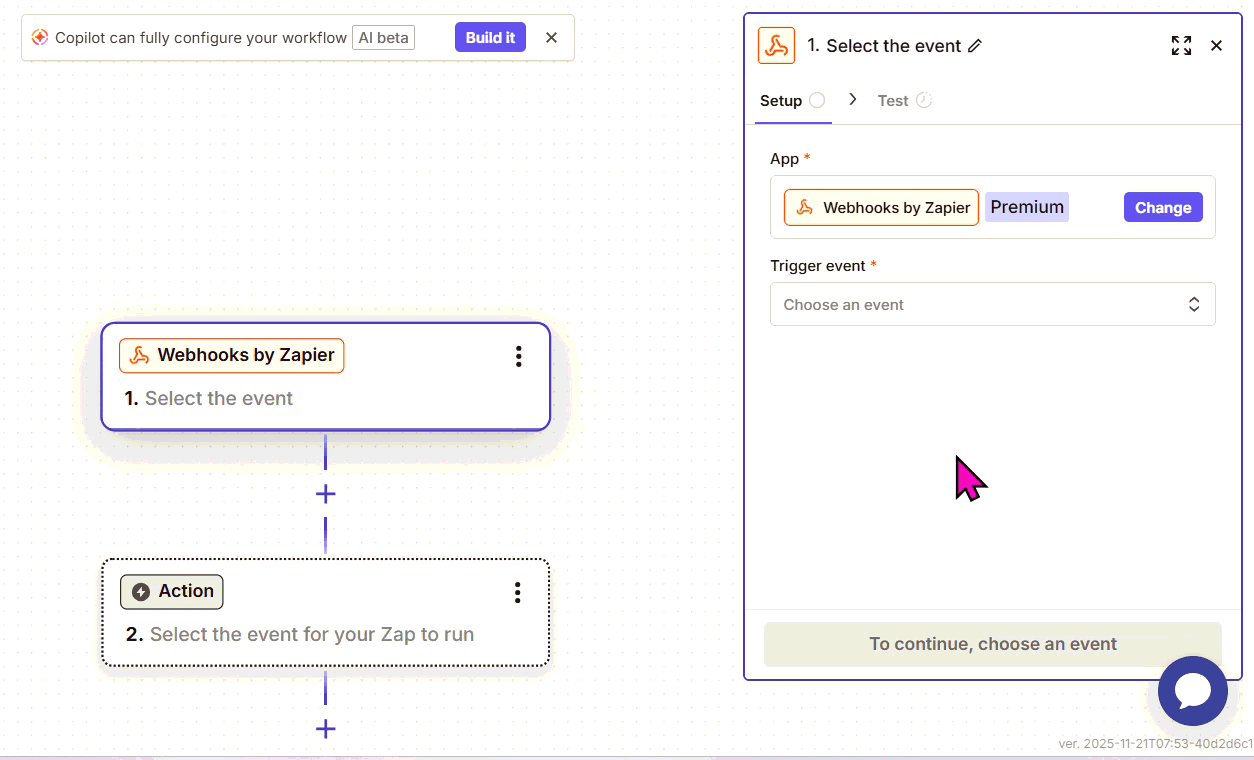Click the Webhooks logo in panel header

click(x=776, y=46)
